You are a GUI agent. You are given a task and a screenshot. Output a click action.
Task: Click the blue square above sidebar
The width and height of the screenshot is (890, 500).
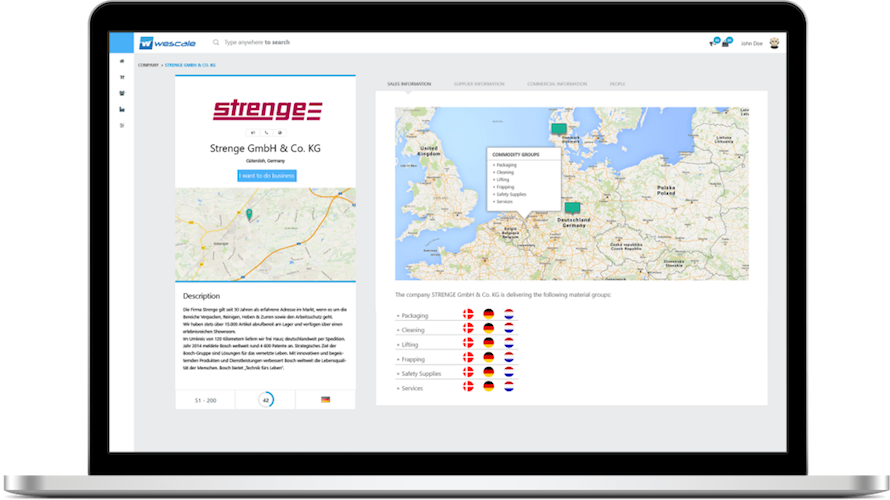point(121,43)
